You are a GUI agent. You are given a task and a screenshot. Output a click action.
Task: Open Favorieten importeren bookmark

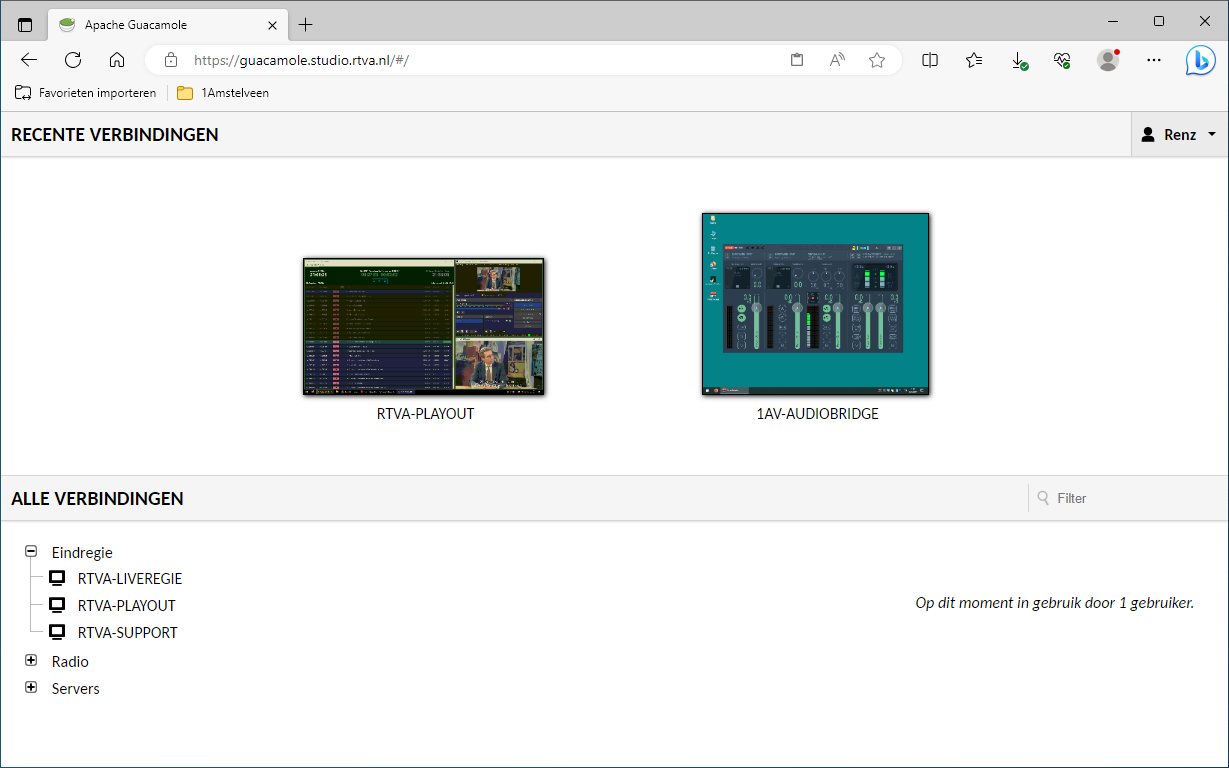pos(86,93)
